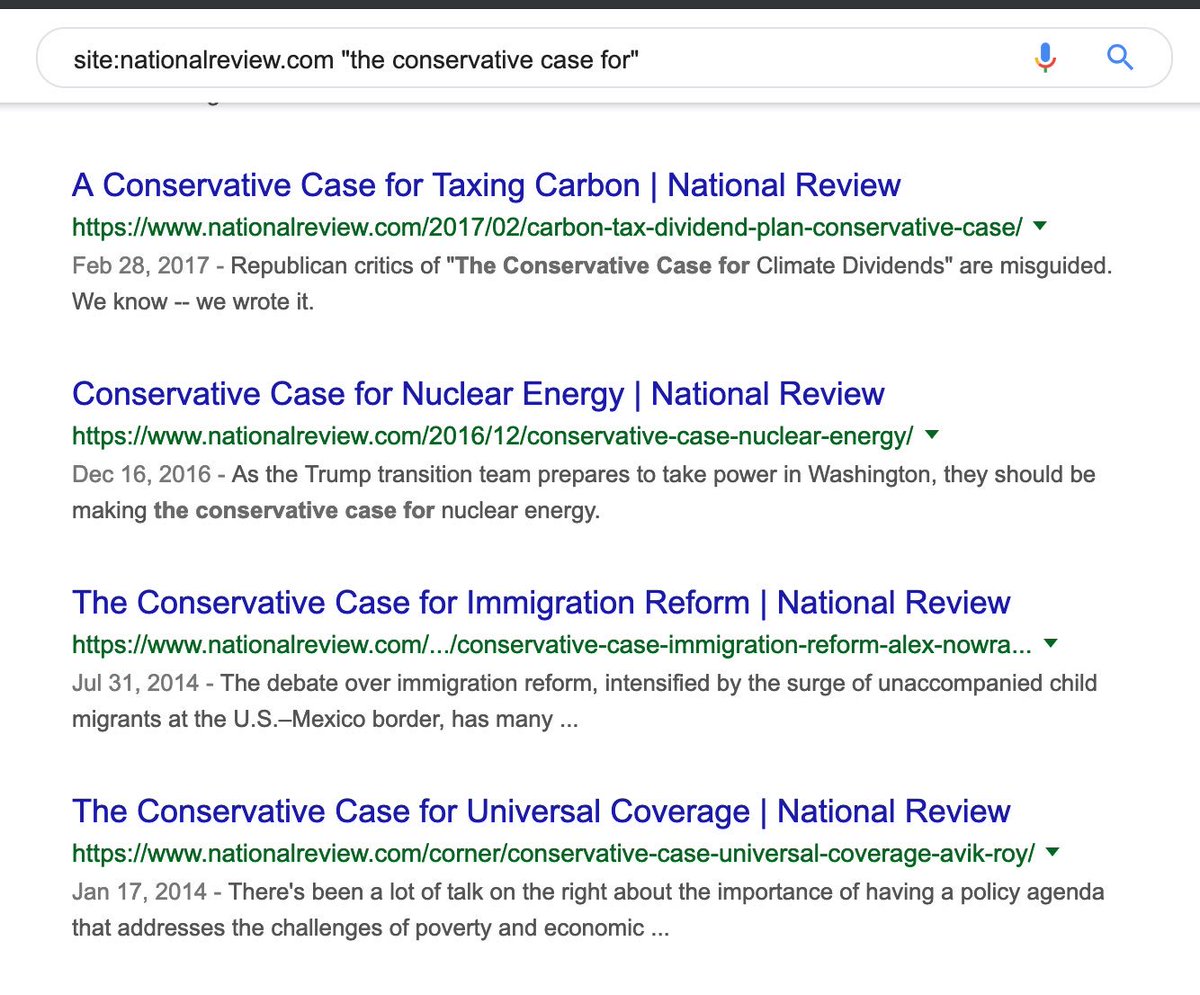Click the conservative-case-nuclear-energy green URL
1200x995 pixels.
493,436
